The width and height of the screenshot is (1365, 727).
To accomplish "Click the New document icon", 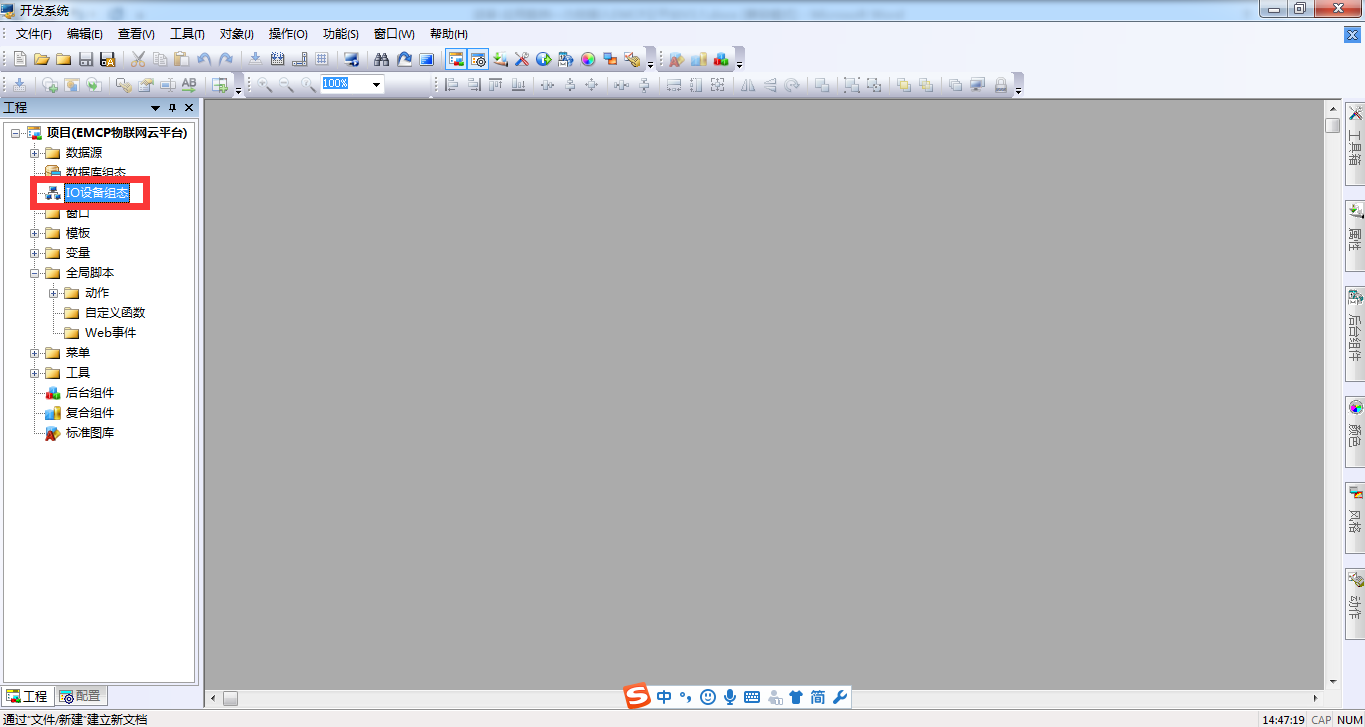I will click(x=20, y=59).
